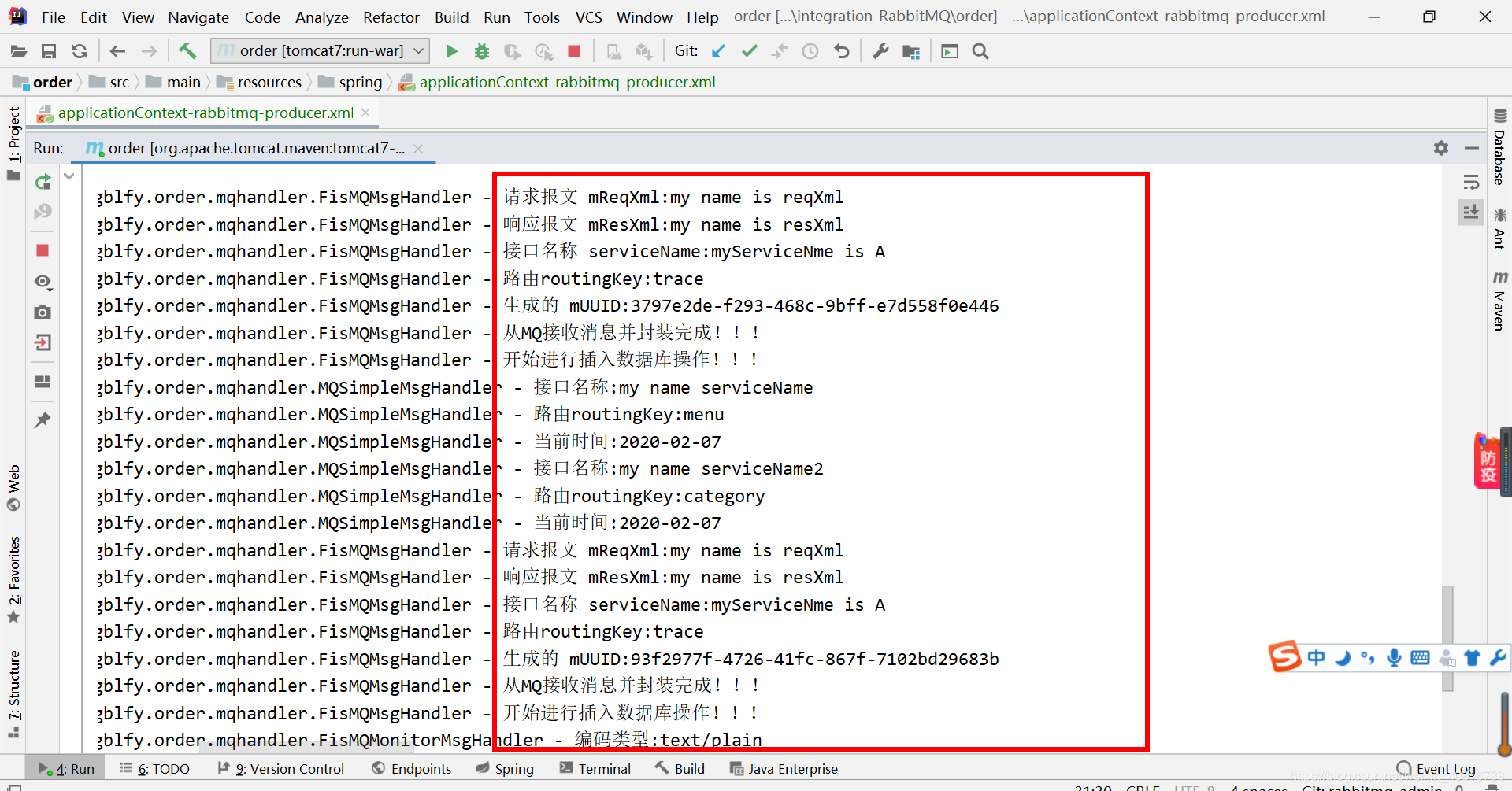The image size is (1512, 791).
Task: Click the Exit process icon in the Run sidebar
Action: tap(43, 343)
